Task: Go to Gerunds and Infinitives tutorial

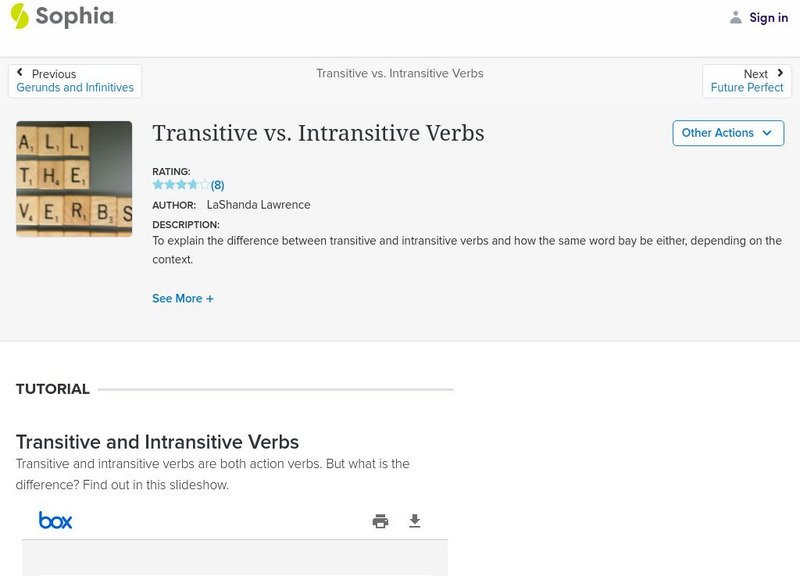Action: (x=75, y=88)
